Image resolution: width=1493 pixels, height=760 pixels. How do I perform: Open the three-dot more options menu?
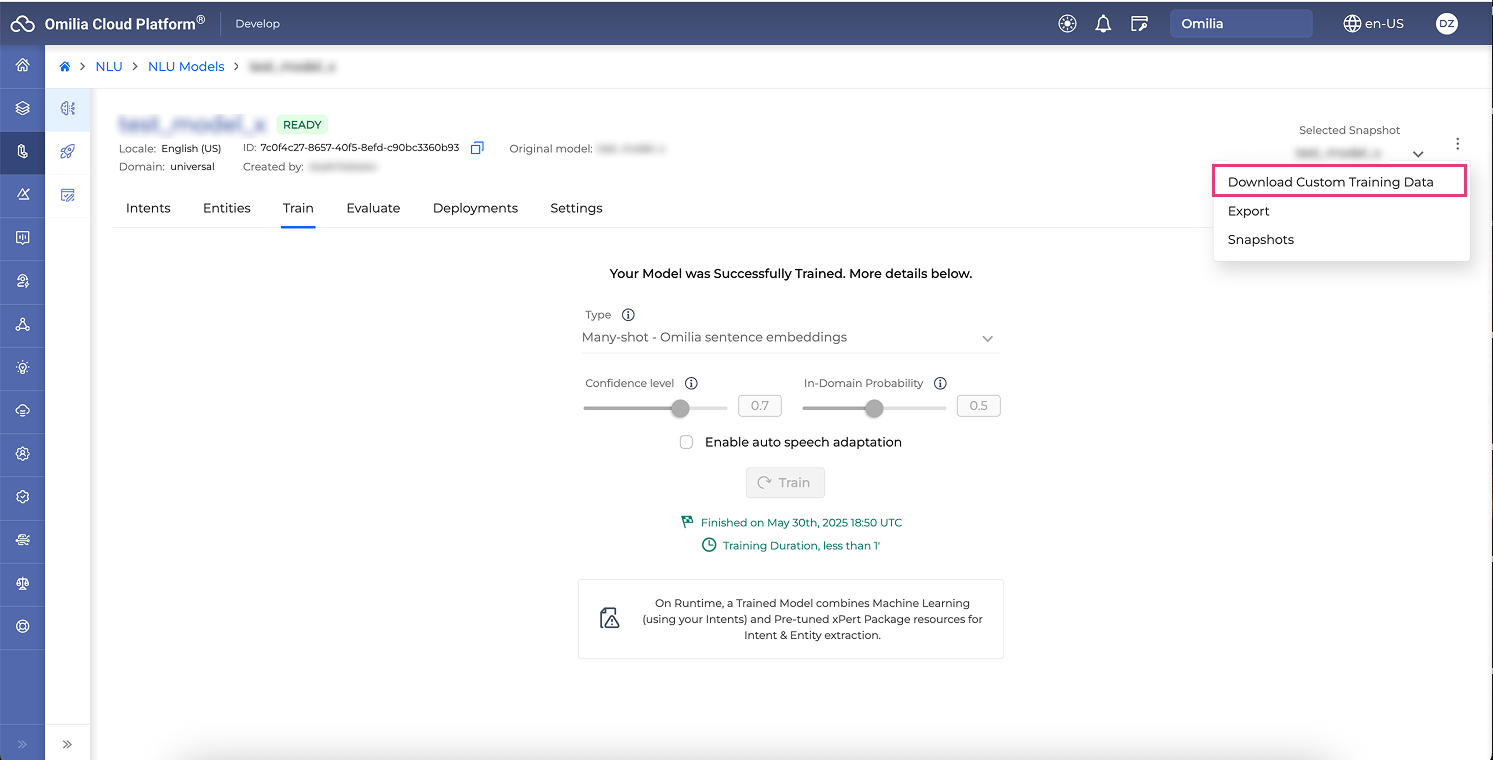(1458, 144)
